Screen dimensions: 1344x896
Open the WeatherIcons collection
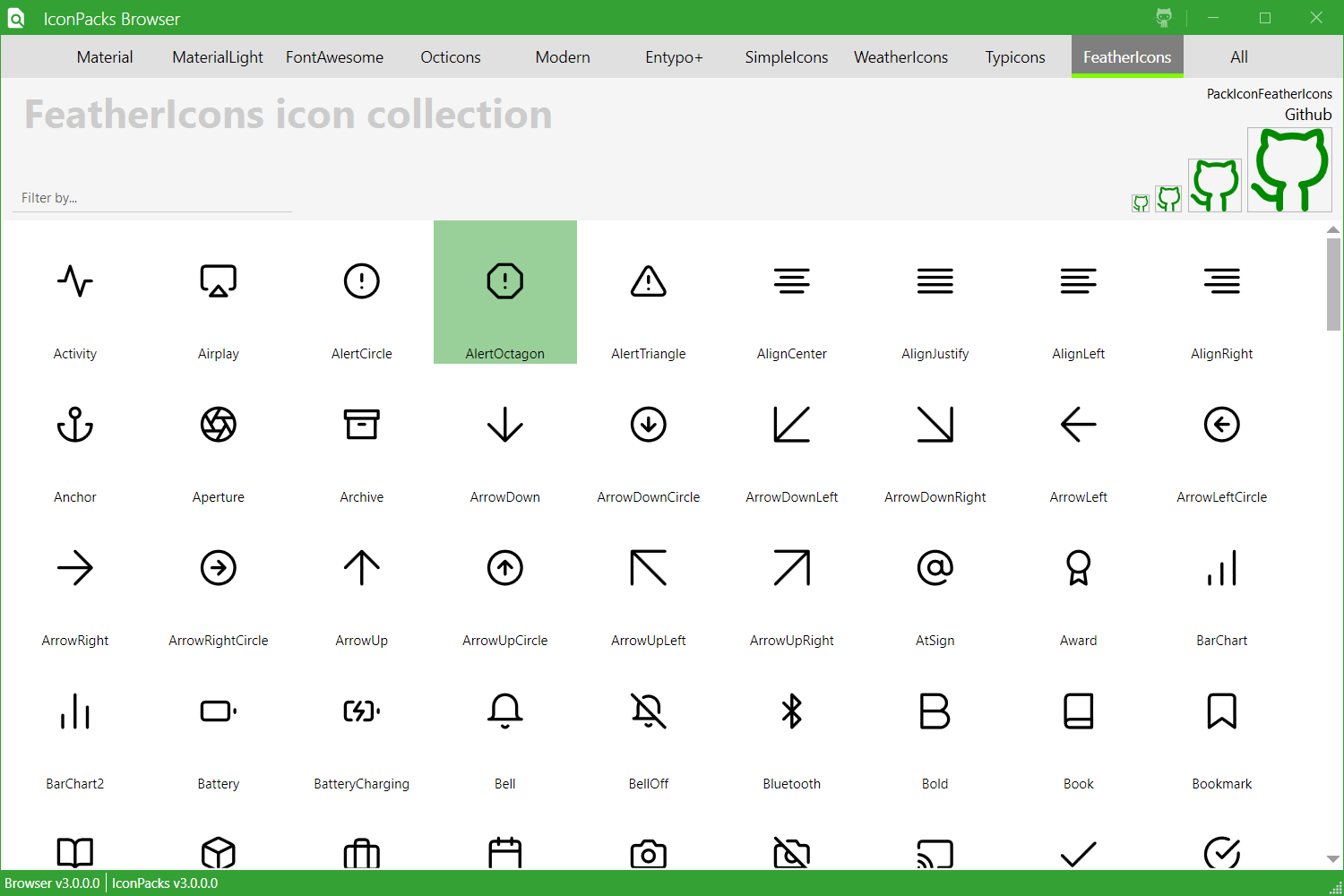click(x=900, y=56)
